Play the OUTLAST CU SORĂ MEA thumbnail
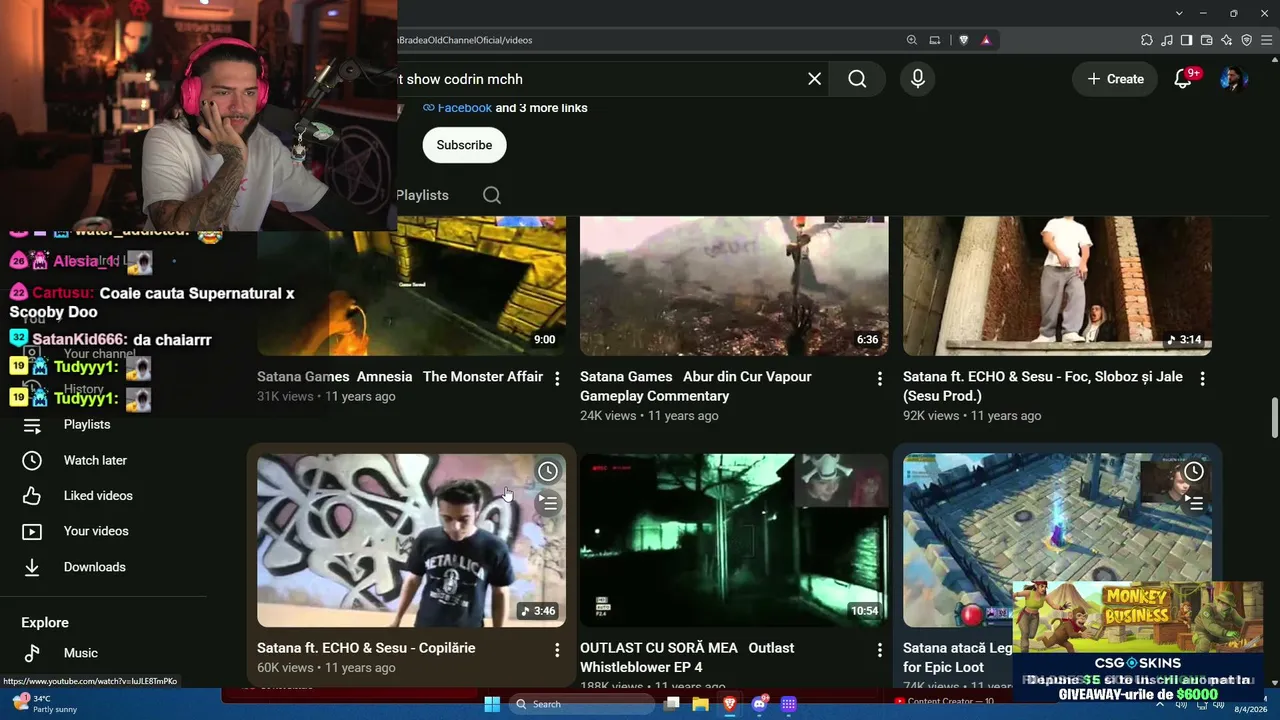The height and width of the screenshot is (720, 1280). pyautogui.click(x=734, y=540)
